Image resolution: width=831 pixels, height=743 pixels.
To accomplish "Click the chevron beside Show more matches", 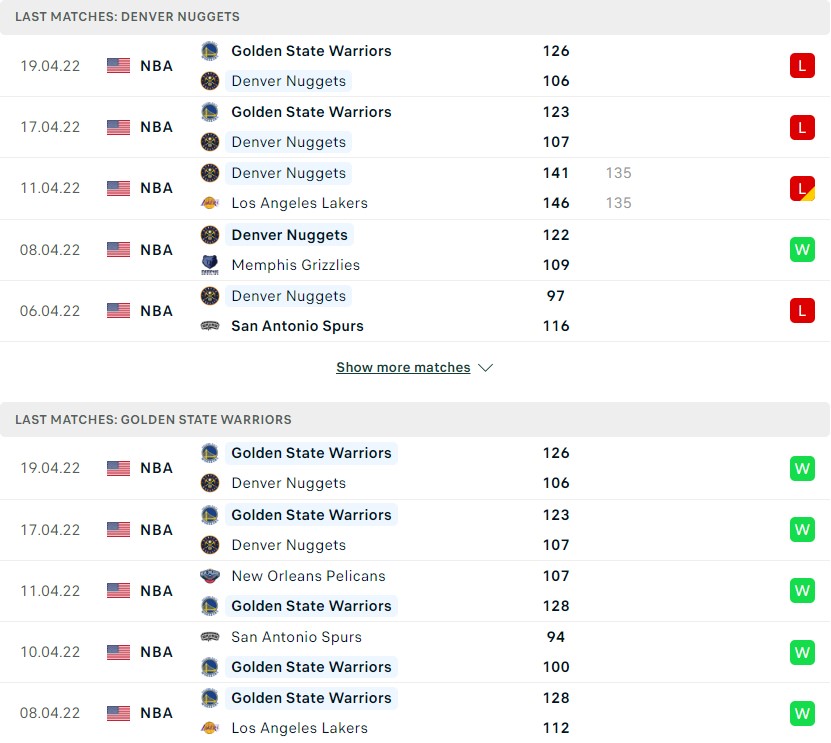I will coord(486,367).
